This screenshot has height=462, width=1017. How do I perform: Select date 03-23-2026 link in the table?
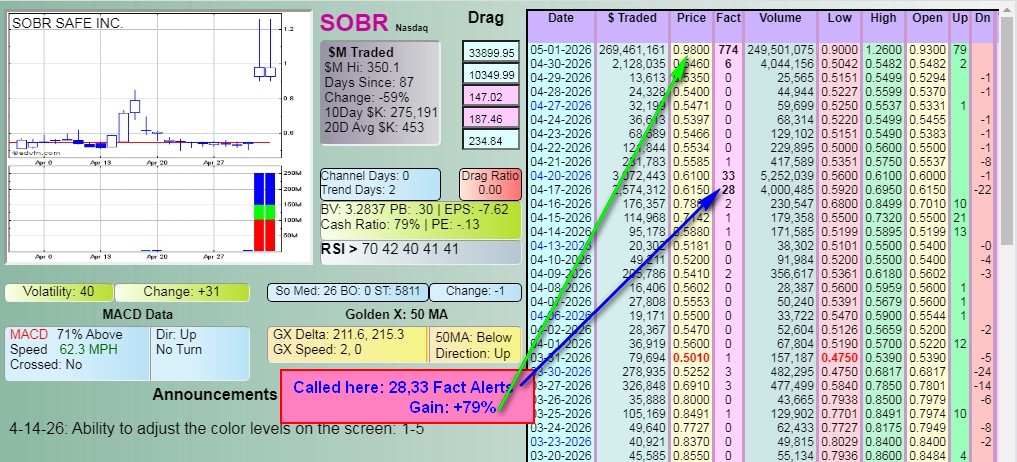(x=560, y=442)
